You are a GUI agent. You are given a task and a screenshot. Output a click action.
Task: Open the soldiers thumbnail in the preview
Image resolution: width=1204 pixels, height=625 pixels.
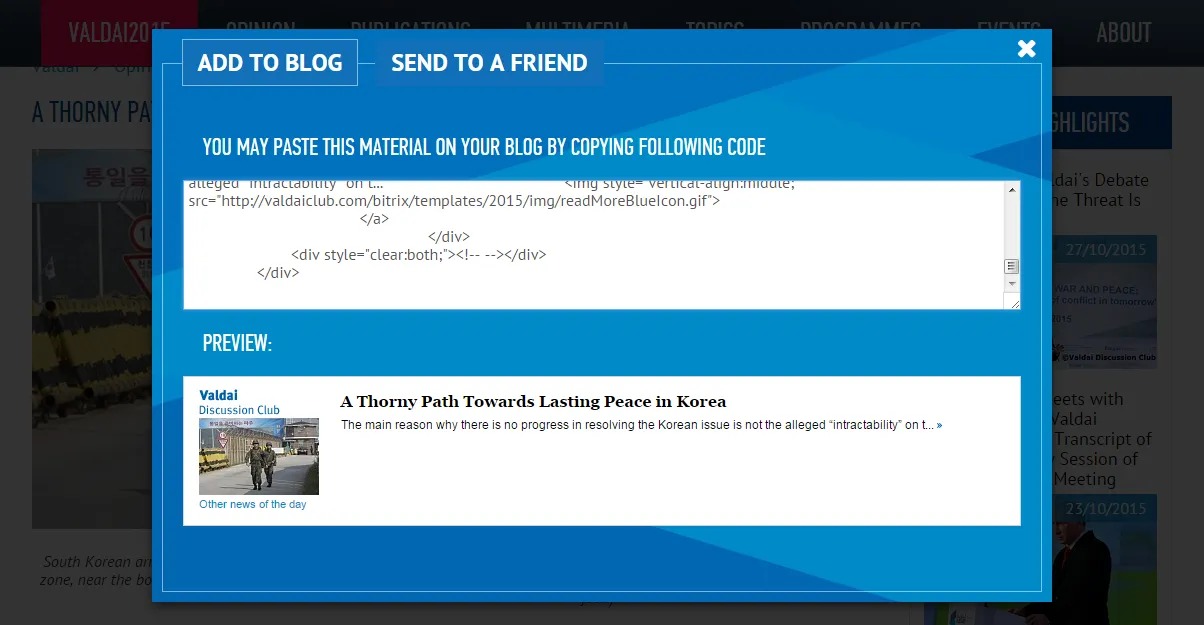click(x=259, y=456)
